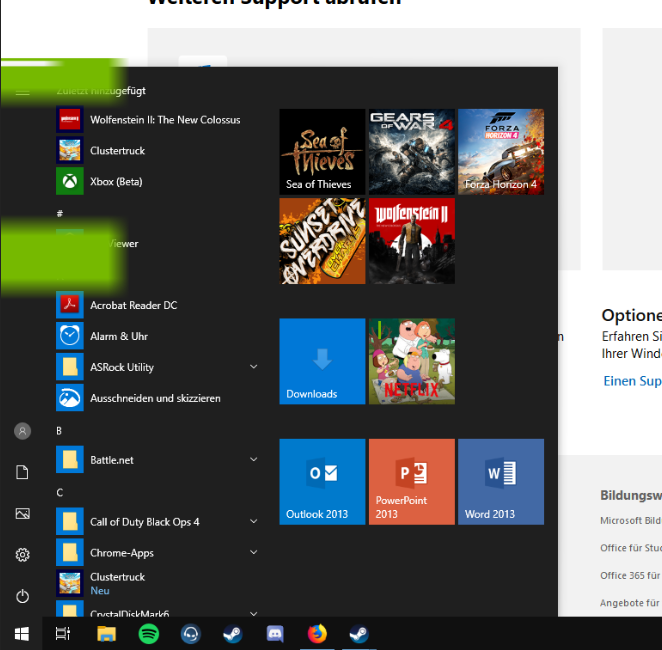Open Ausschneiden und skizzieren app

point(156,398)
